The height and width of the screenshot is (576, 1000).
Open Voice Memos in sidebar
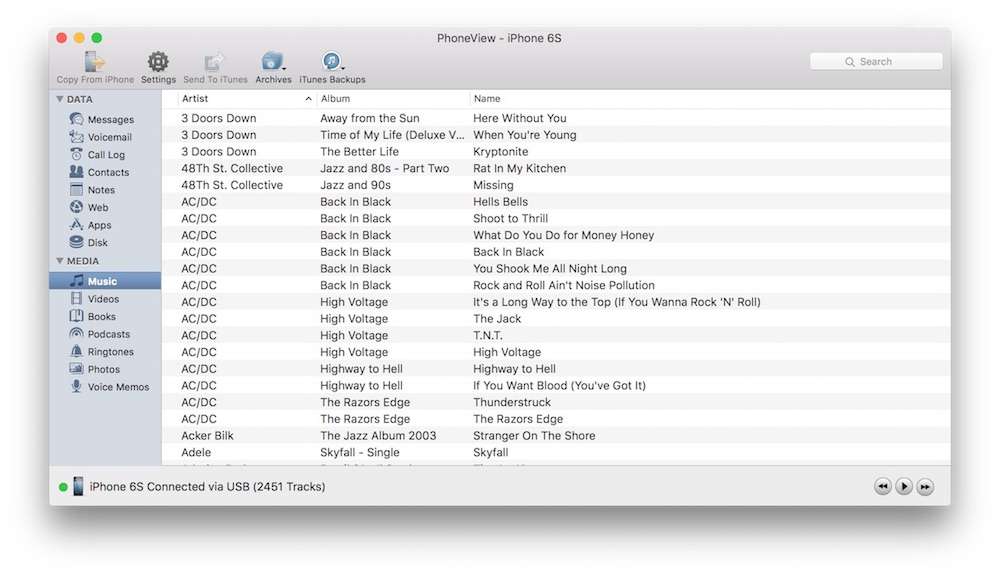pos(109,387)
